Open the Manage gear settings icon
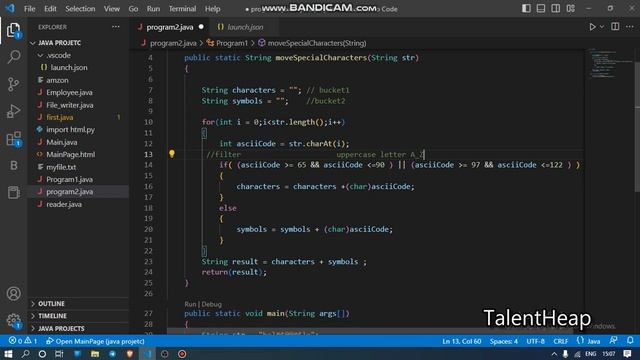Screen dimensions: 640x360 (x=13, y=320)
